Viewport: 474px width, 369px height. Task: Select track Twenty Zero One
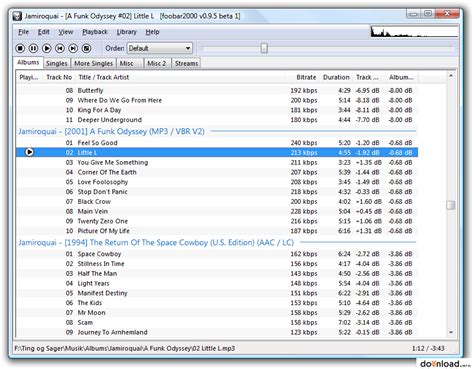[x=217, y=221]
